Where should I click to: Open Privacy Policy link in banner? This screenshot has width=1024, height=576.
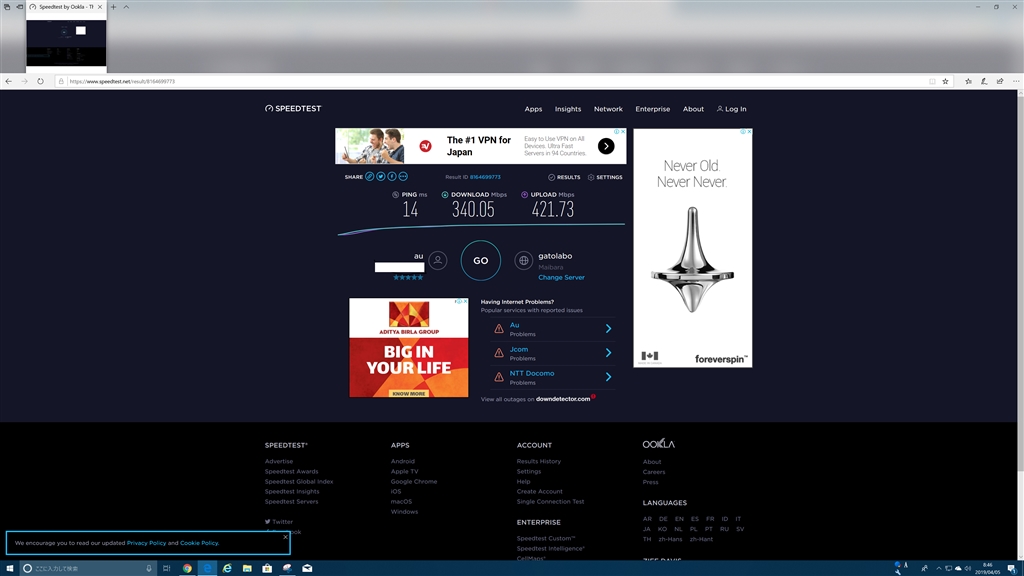146,543
